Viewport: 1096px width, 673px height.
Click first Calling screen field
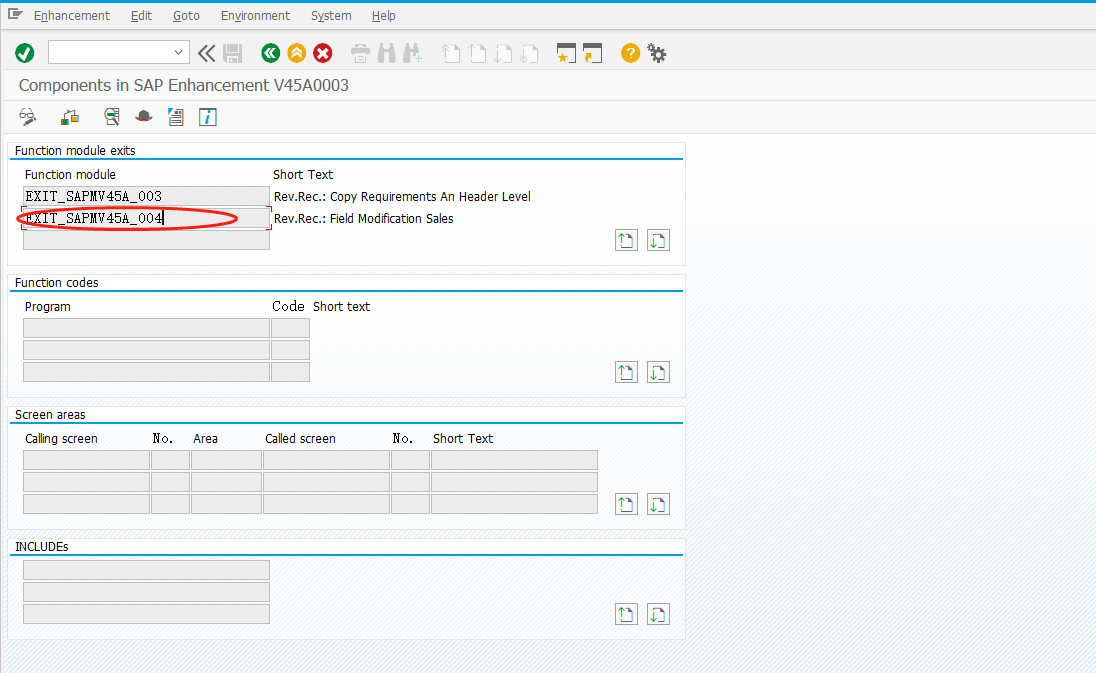tap(87, 460)
